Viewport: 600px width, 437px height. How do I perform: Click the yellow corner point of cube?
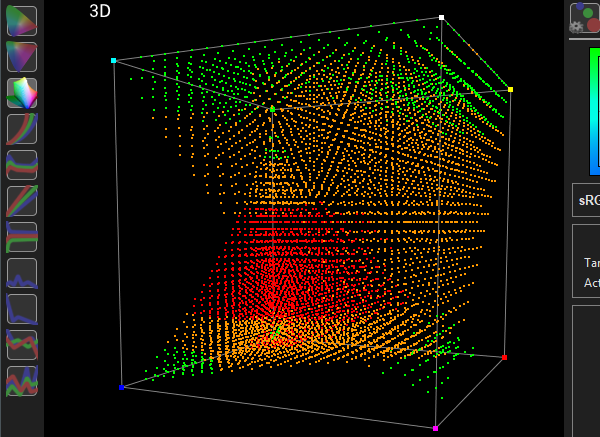coord(510,89)
